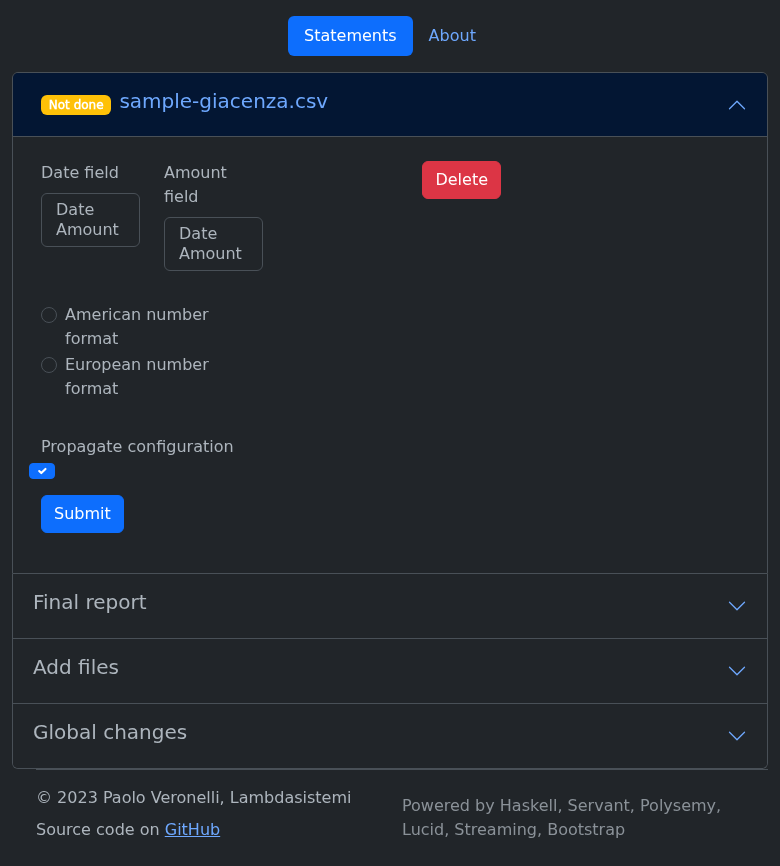Click the sample-giacenza.csv file name

[x=223, y=101]
